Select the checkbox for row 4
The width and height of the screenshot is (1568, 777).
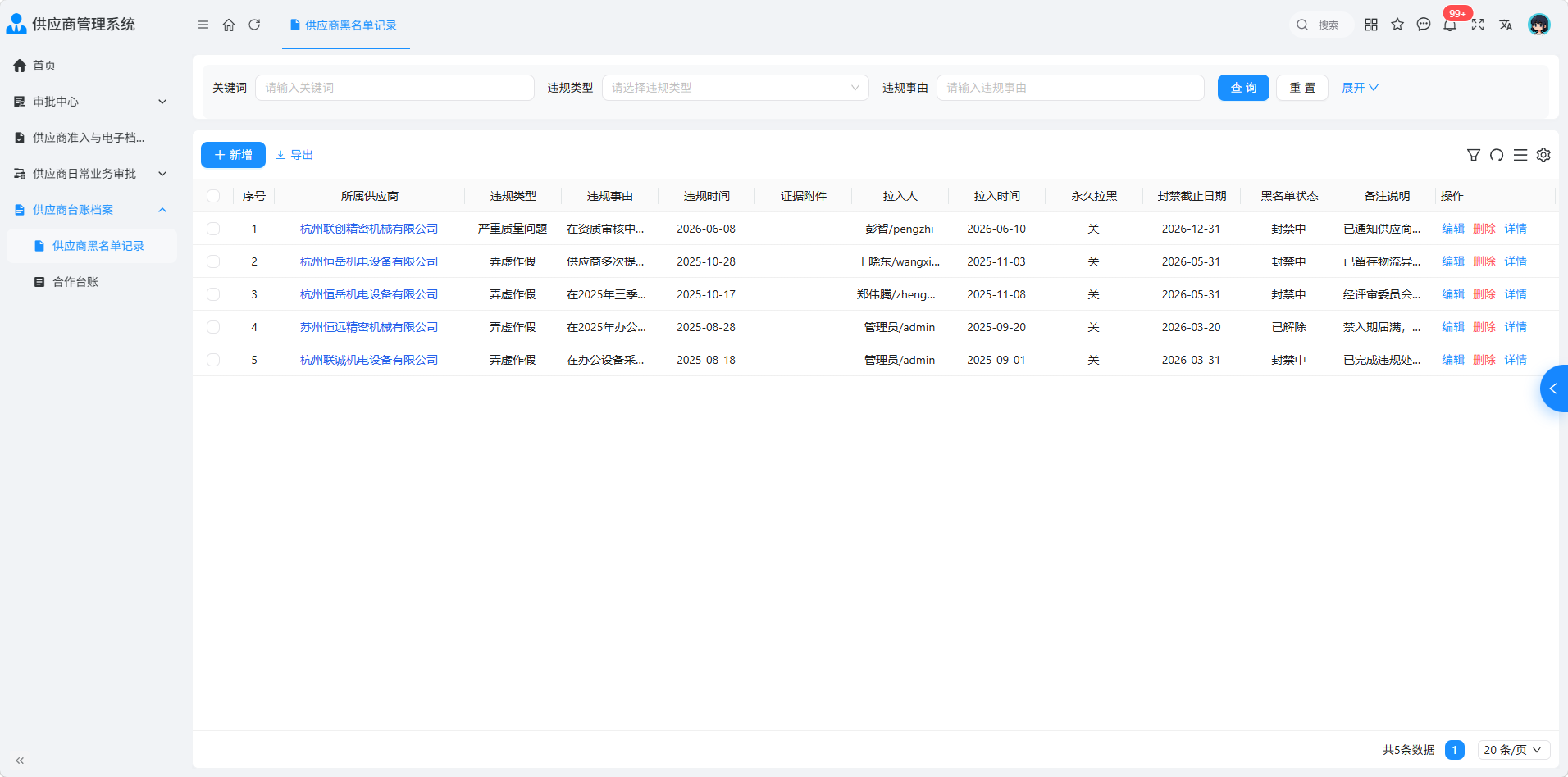click(213, 327)
